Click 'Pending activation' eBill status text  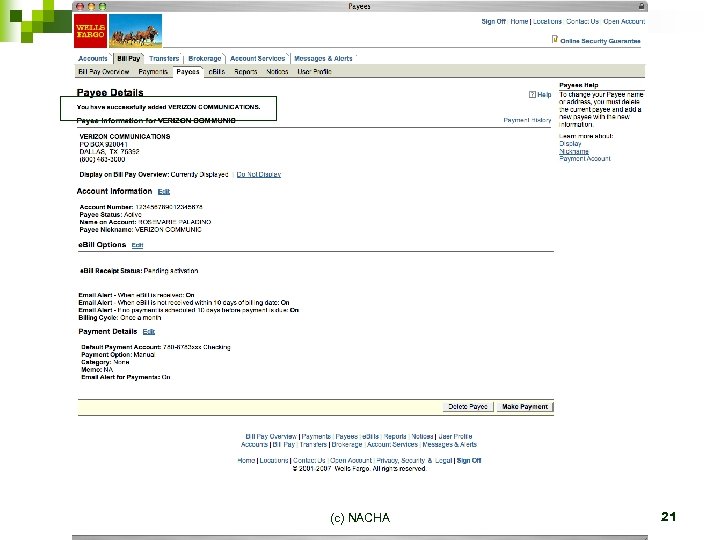[x=171, y=271]
